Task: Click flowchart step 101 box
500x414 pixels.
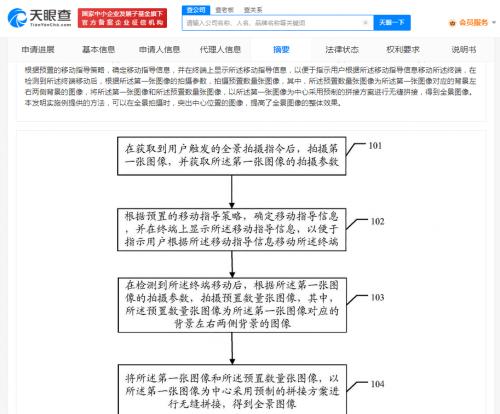Action: (232, 156)
